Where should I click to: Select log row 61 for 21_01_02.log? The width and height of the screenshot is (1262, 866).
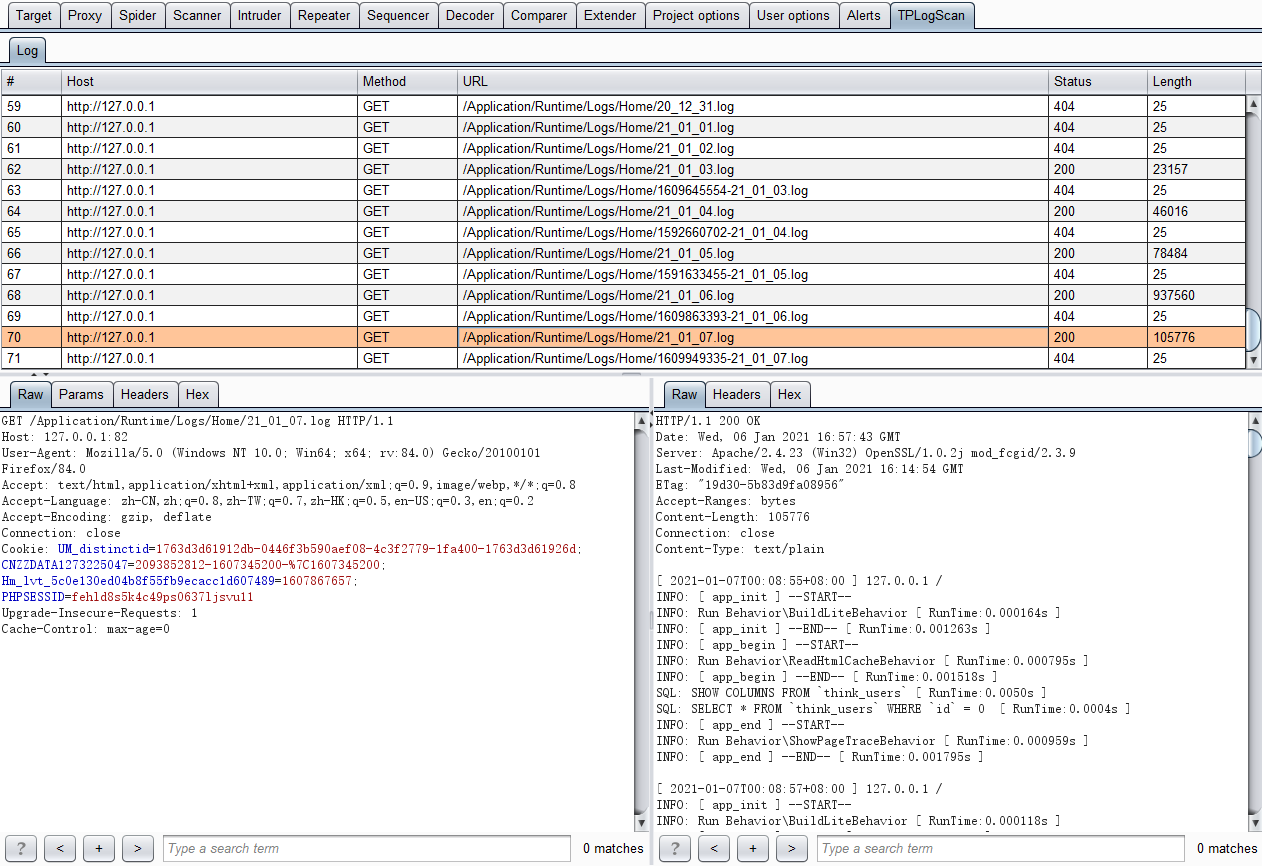[x=623, y=148]
